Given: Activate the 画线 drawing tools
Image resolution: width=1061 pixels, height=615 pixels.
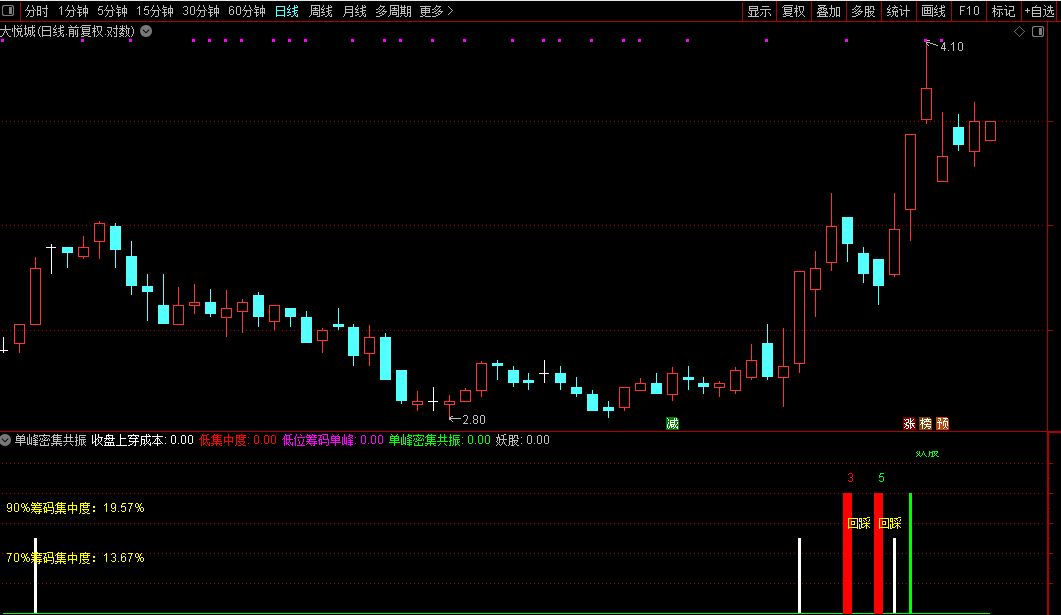Looking at the screenshot, I should coord(934,12).
